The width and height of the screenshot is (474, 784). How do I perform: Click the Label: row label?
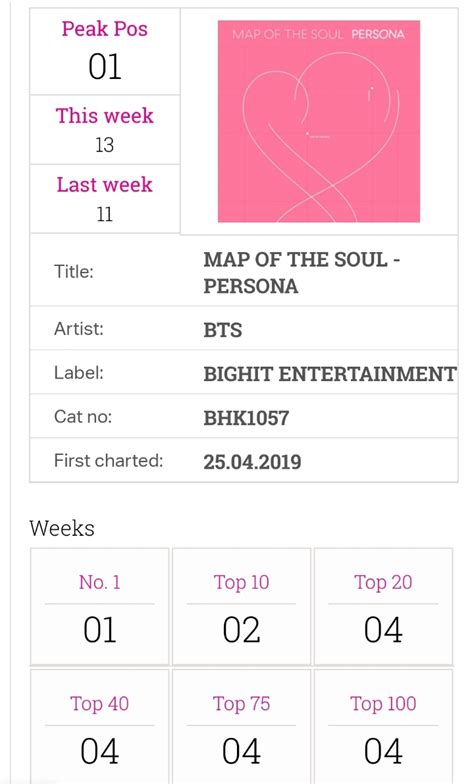coord(78,373)
